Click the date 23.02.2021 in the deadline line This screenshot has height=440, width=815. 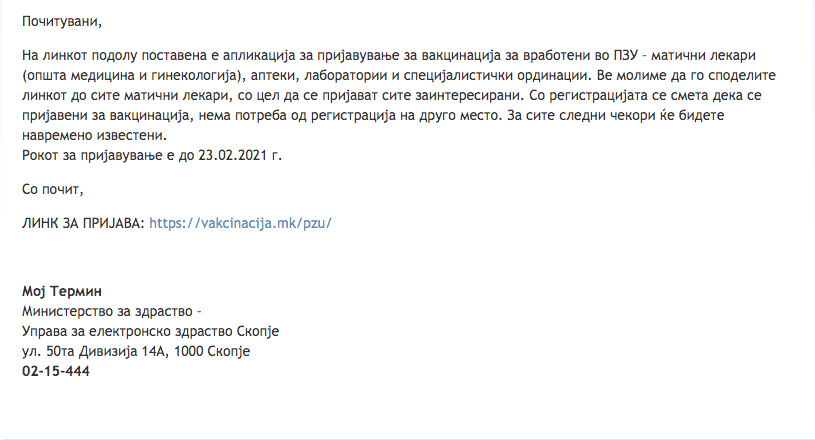click(x=232, y=155)
